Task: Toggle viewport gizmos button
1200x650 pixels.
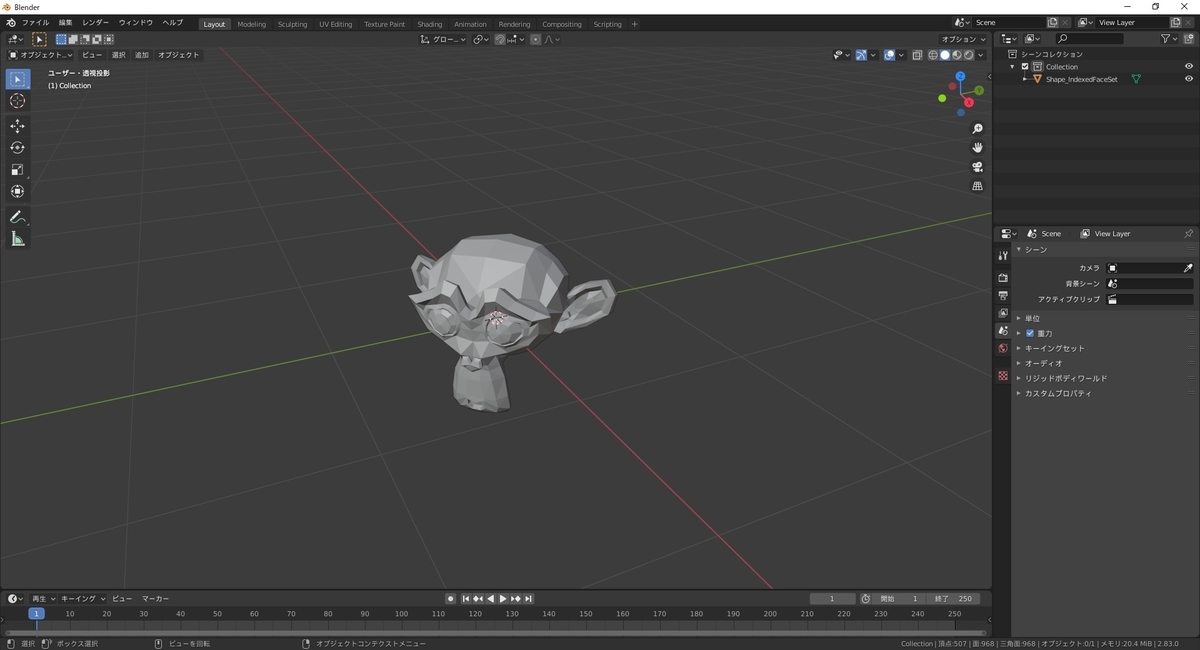Action: click(861, 55)
